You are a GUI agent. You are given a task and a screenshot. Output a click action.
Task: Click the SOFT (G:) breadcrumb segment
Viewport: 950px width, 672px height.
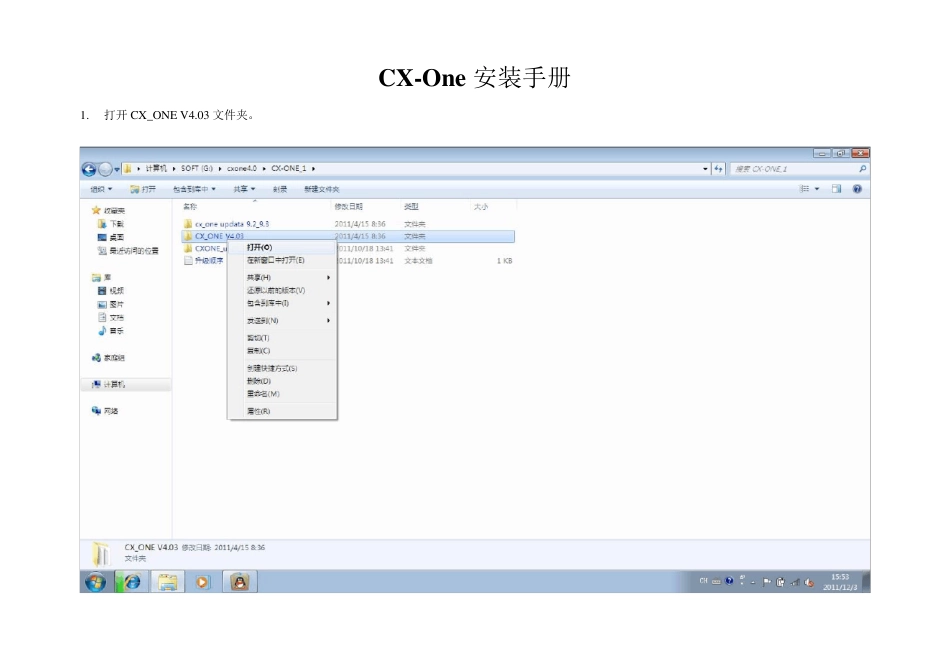(x=197, y=168)
